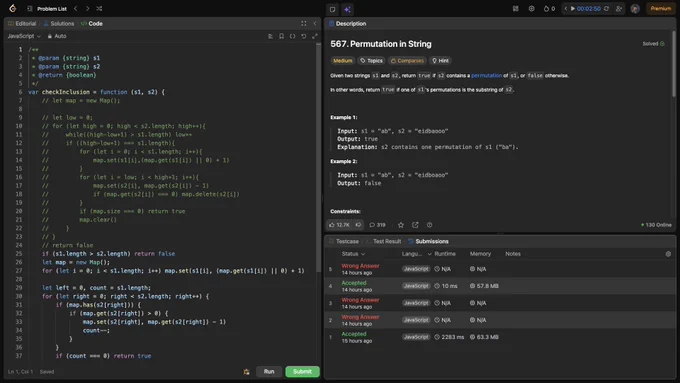This screenshot has height=383, width=680.
Task: Reveal the Hint
Action: pos(440,61)
